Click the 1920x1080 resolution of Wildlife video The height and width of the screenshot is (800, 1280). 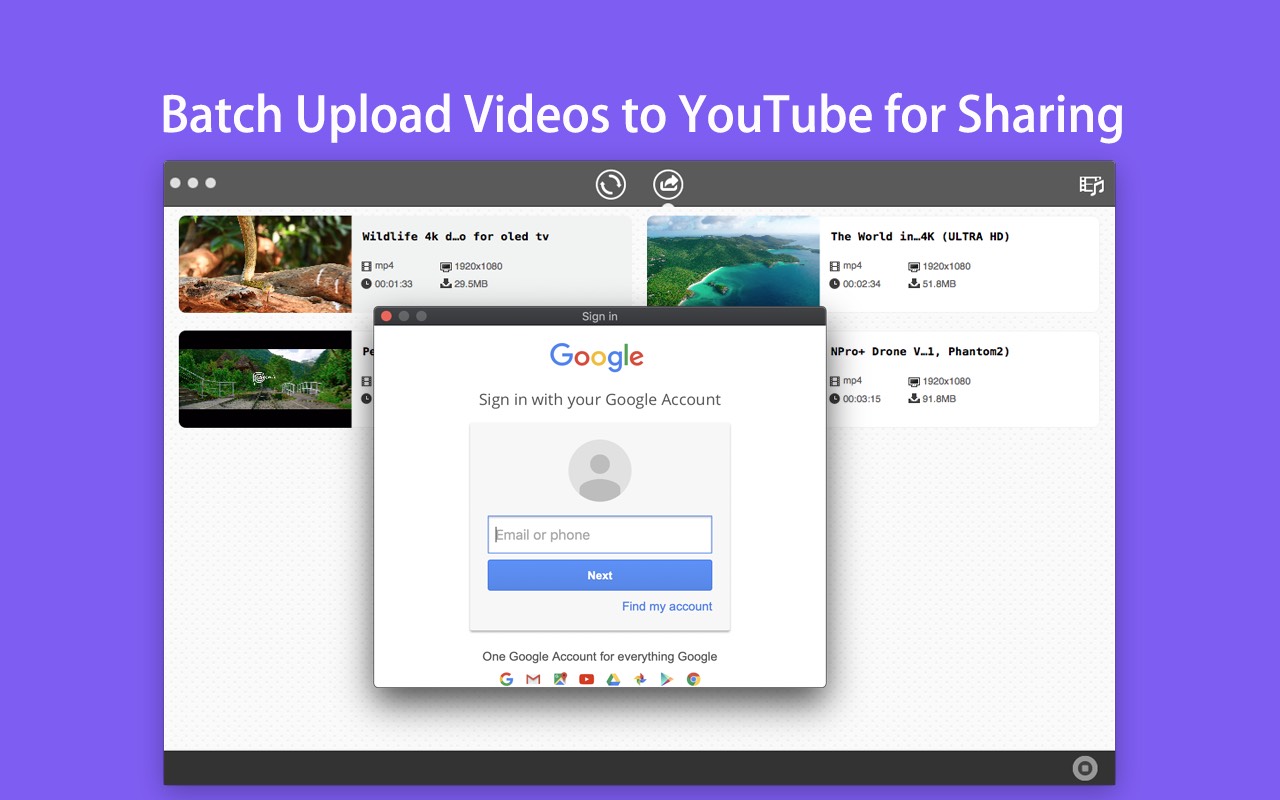tap(478, 267)
